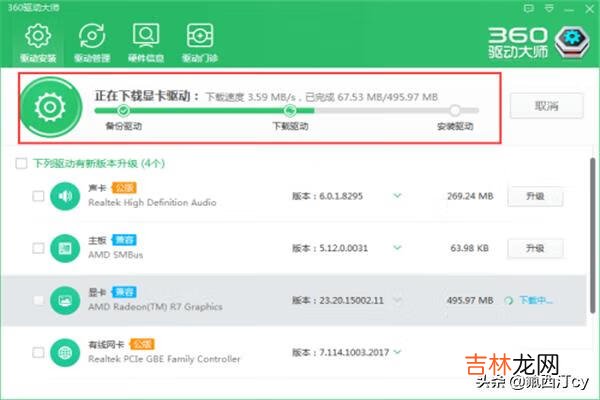The height and width of the screenshot is (400, 600).
Task: Click the 声卡 speaker icon
Action: (x=65, y=196)
